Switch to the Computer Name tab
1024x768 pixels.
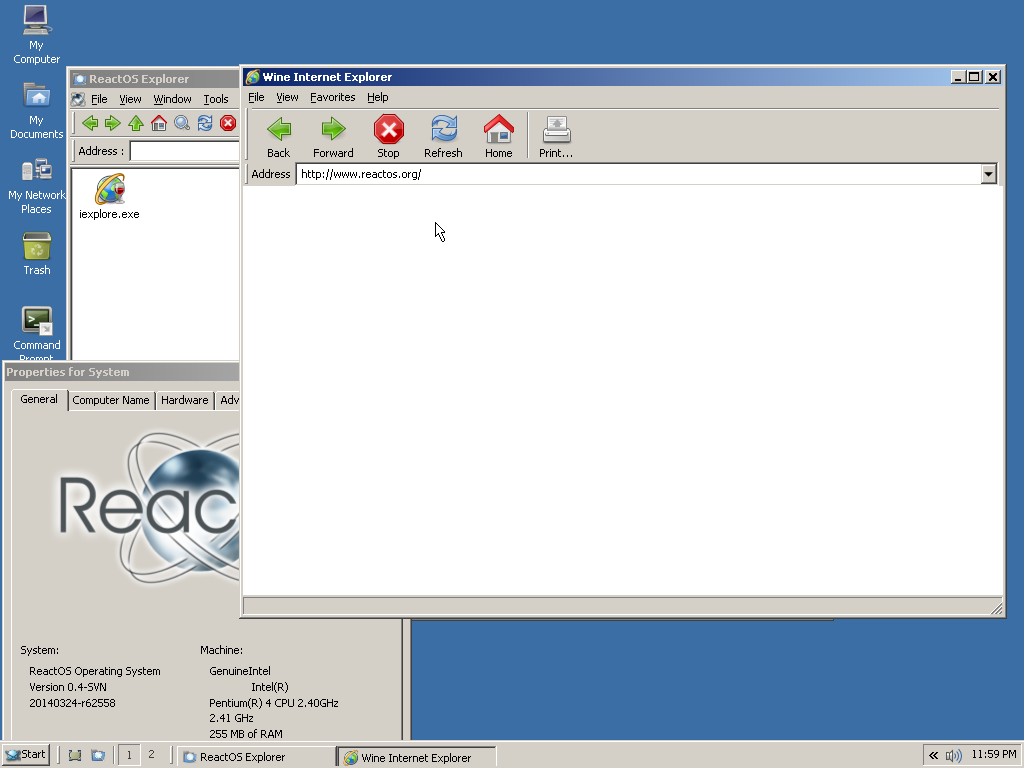pyautogui.click(x=111, y=400)
